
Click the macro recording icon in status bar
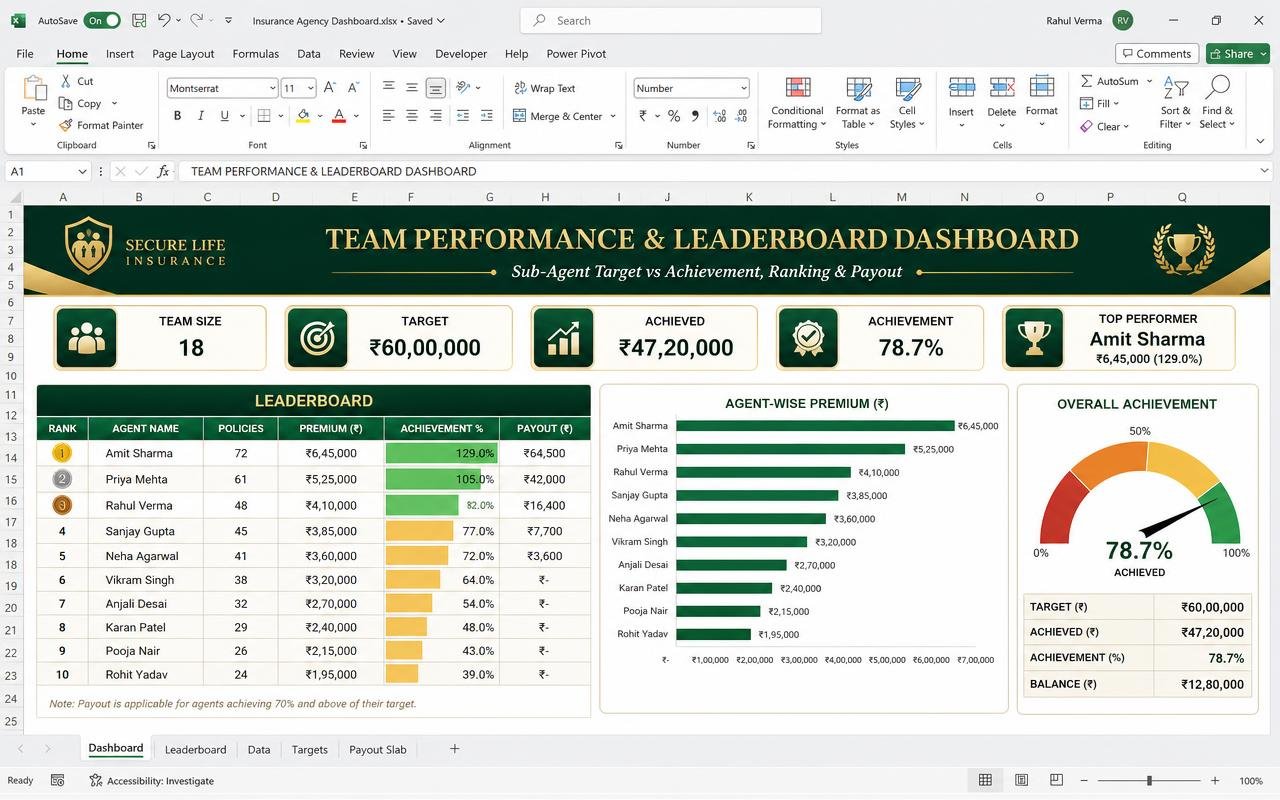tap(58, 780)
